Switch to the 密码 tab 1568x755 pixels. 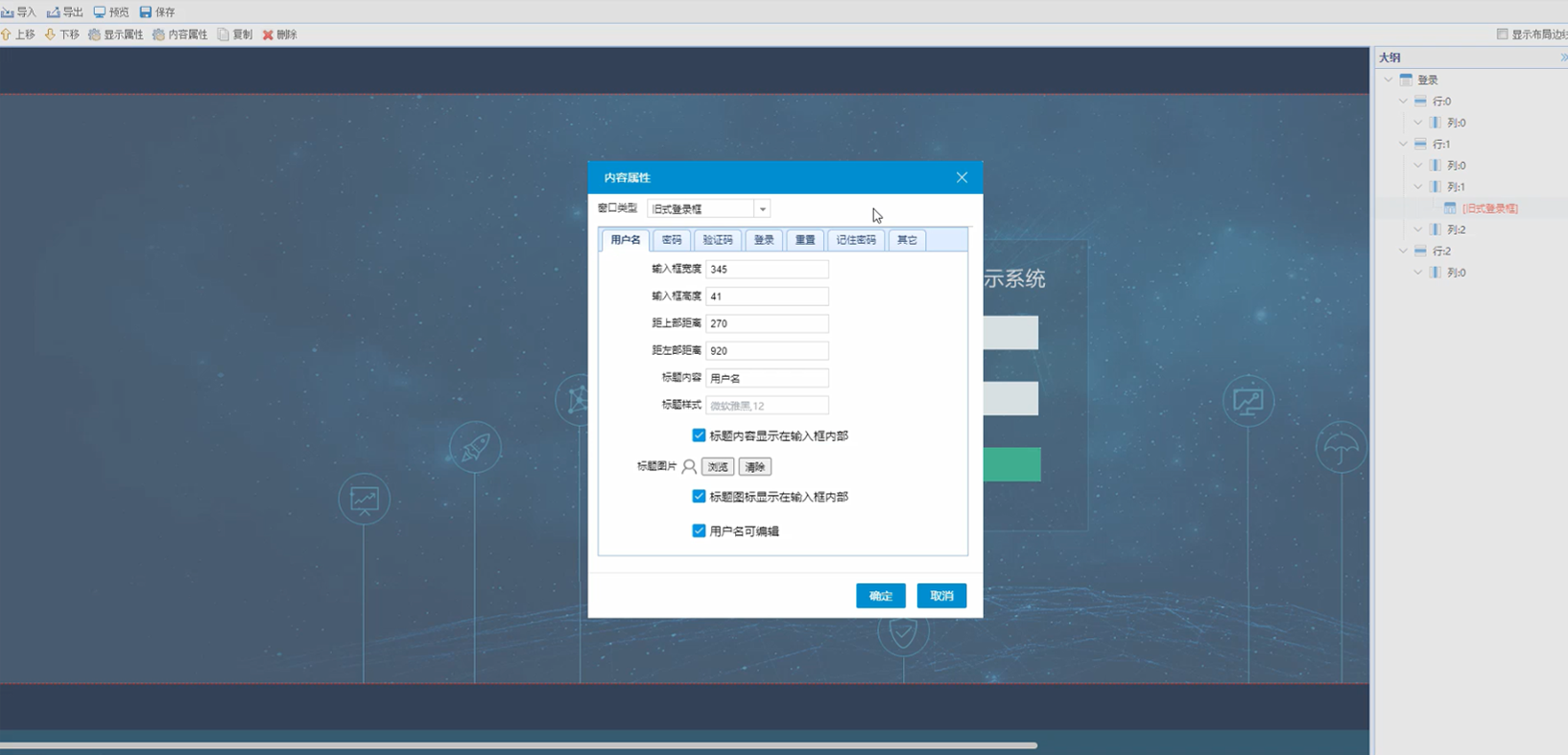672,240
